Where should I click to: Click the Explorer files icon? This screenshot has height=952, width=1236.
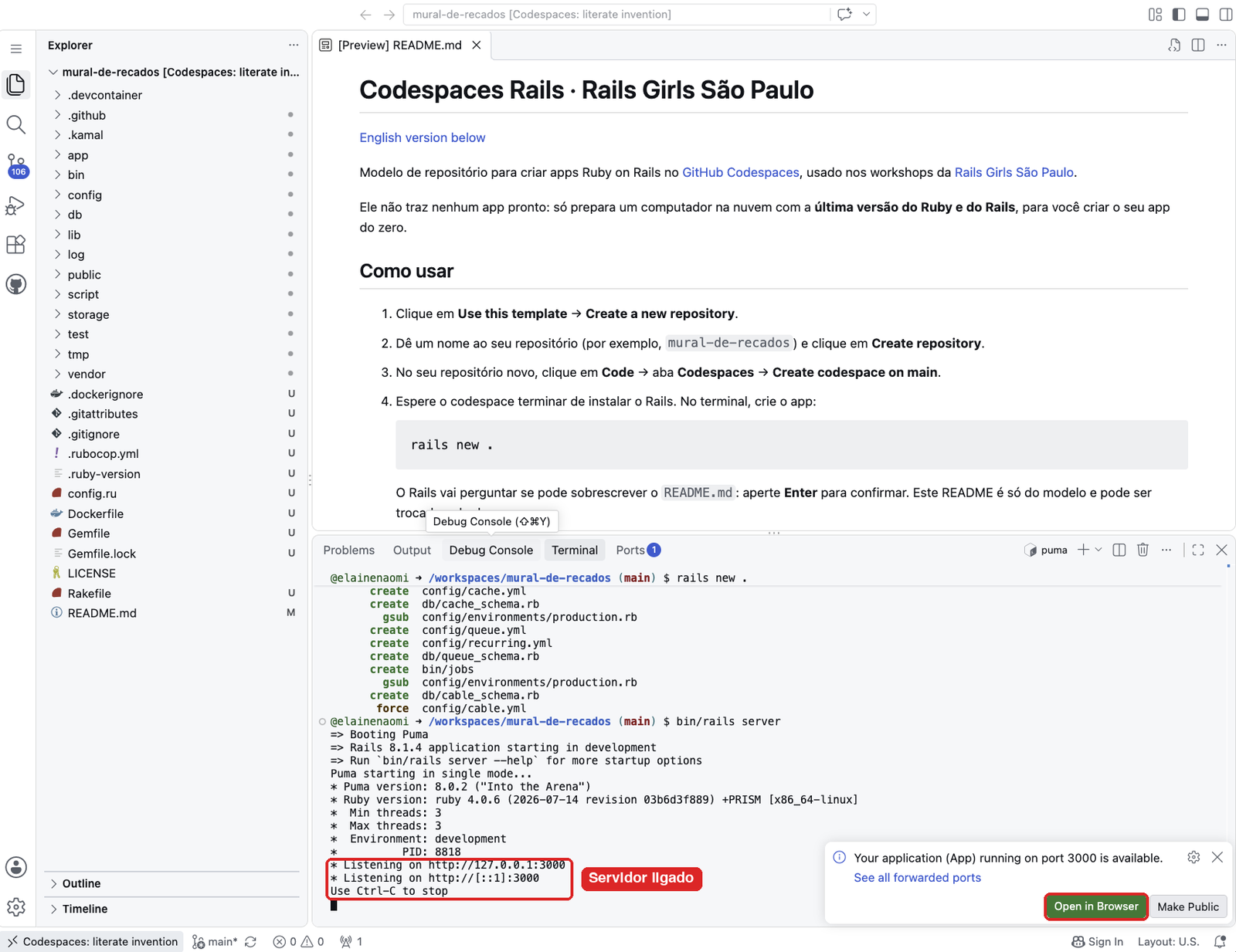tap(16, 84)
